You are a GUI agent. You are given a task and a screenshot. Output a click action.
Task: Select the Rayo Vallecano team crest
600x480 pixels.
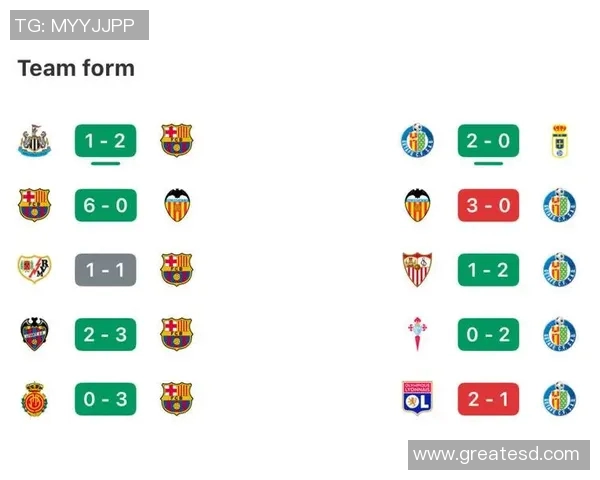[34, 270]
